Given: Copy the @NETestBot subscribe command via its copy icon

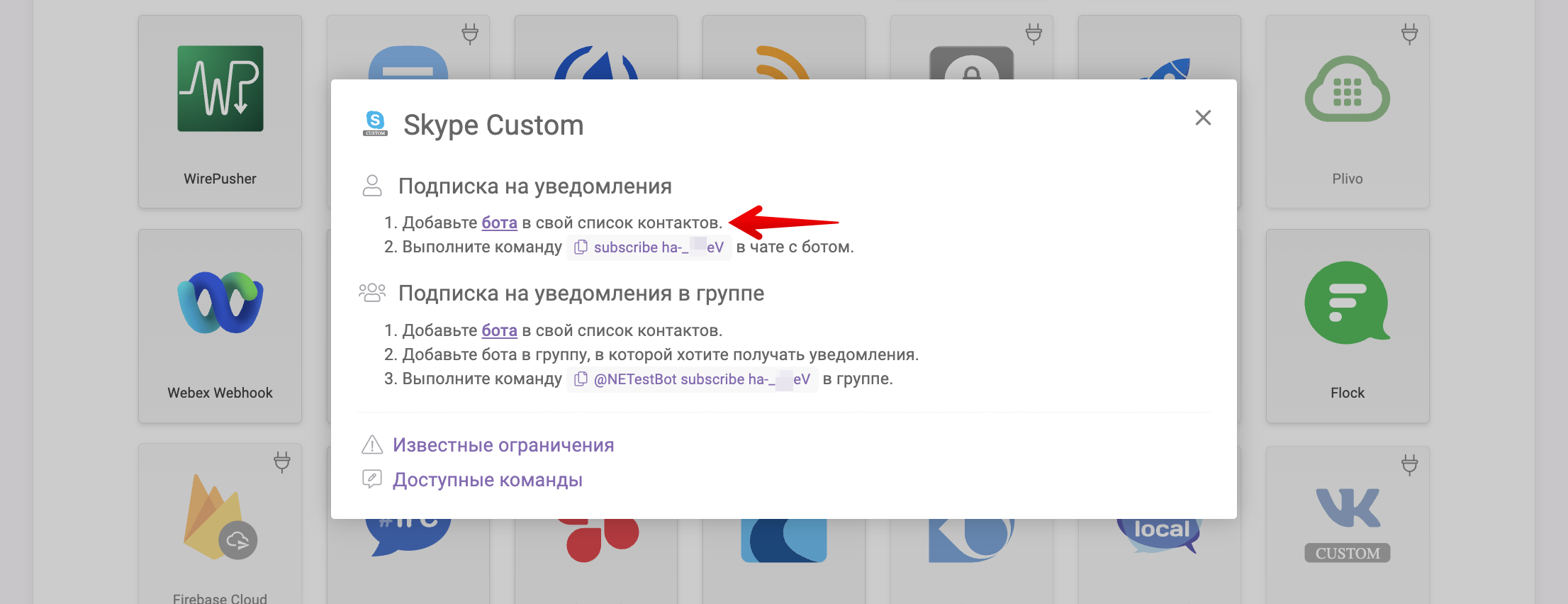Looking at the screenshot, I should pyautogui.click(x=581, y=379).
